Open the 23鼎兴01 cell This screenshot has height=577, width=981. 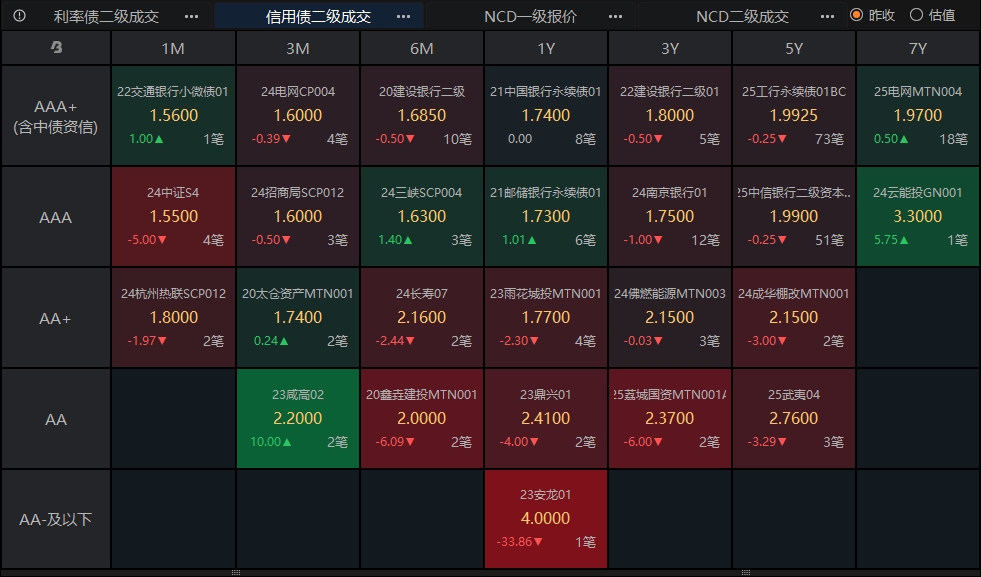click(546, 418)
